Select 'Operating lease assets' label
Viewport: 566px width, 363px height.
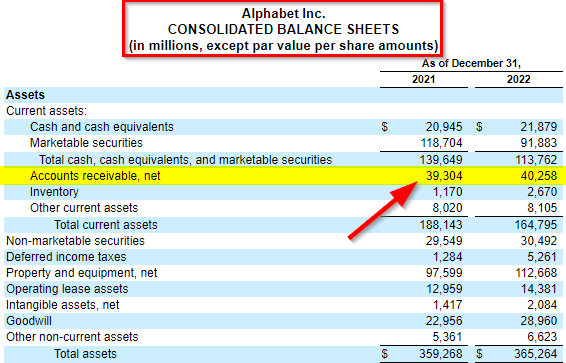point(67,289)
